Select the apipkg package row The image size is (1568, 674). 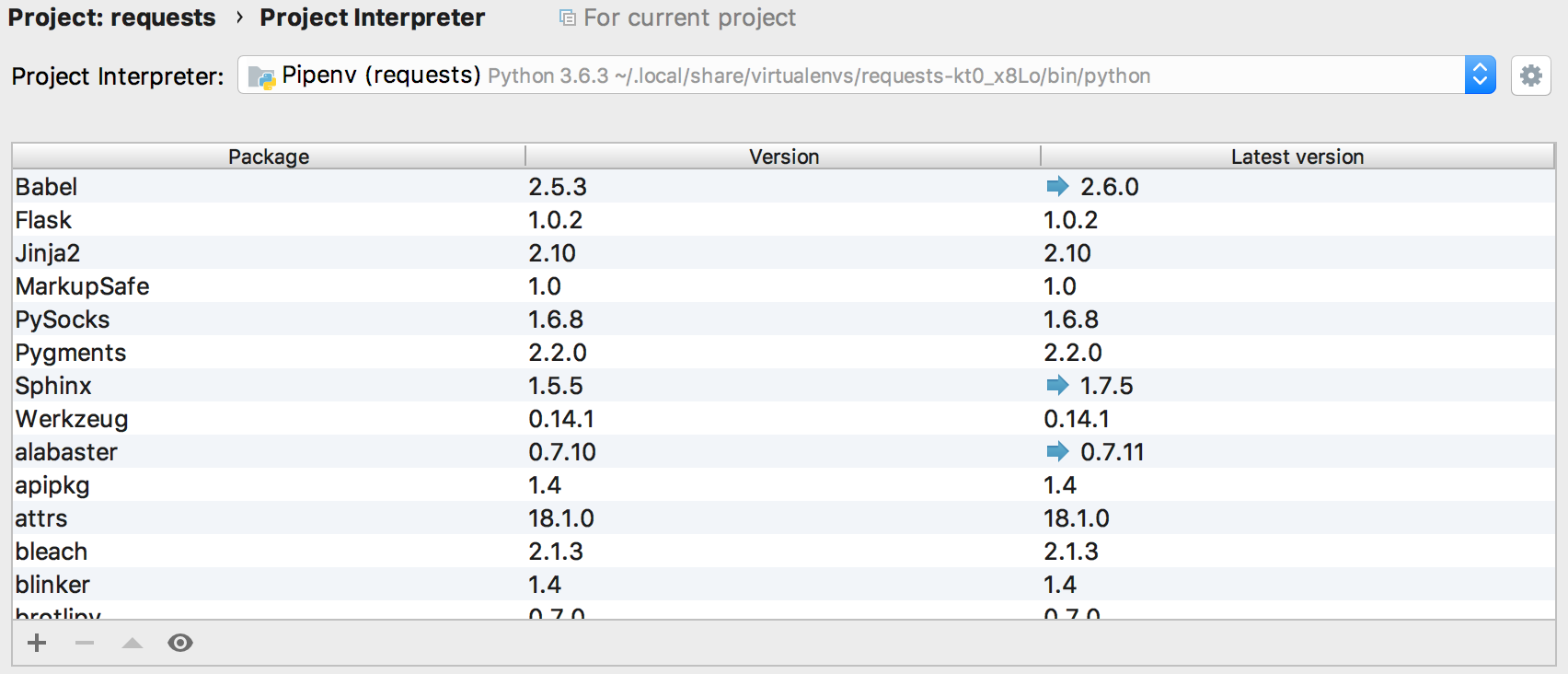point(783,484)
